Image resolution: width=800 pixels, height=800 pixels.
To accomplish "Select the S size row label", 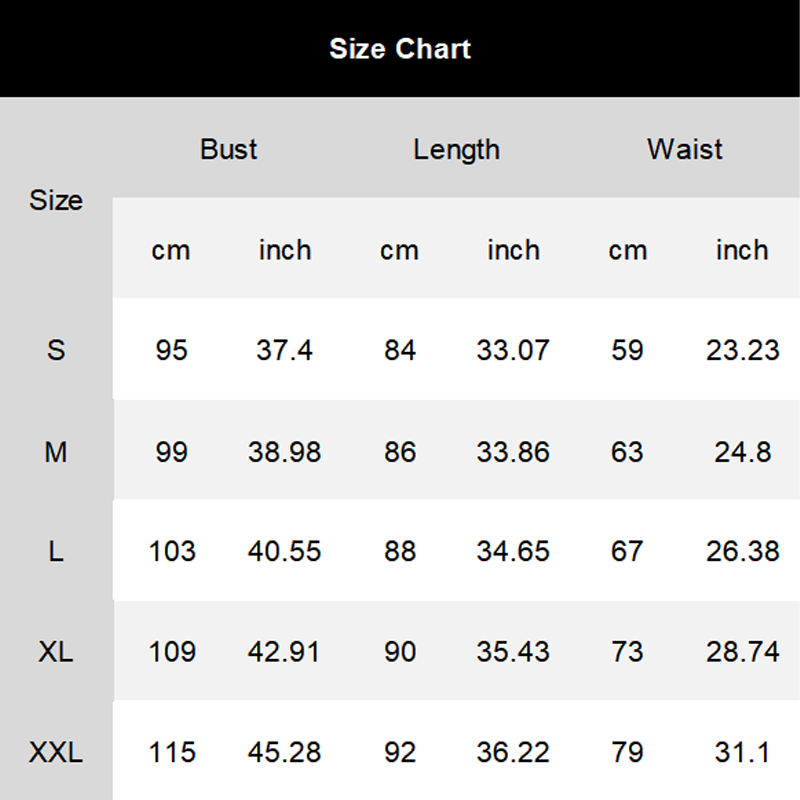I will [x=56, y=350].
